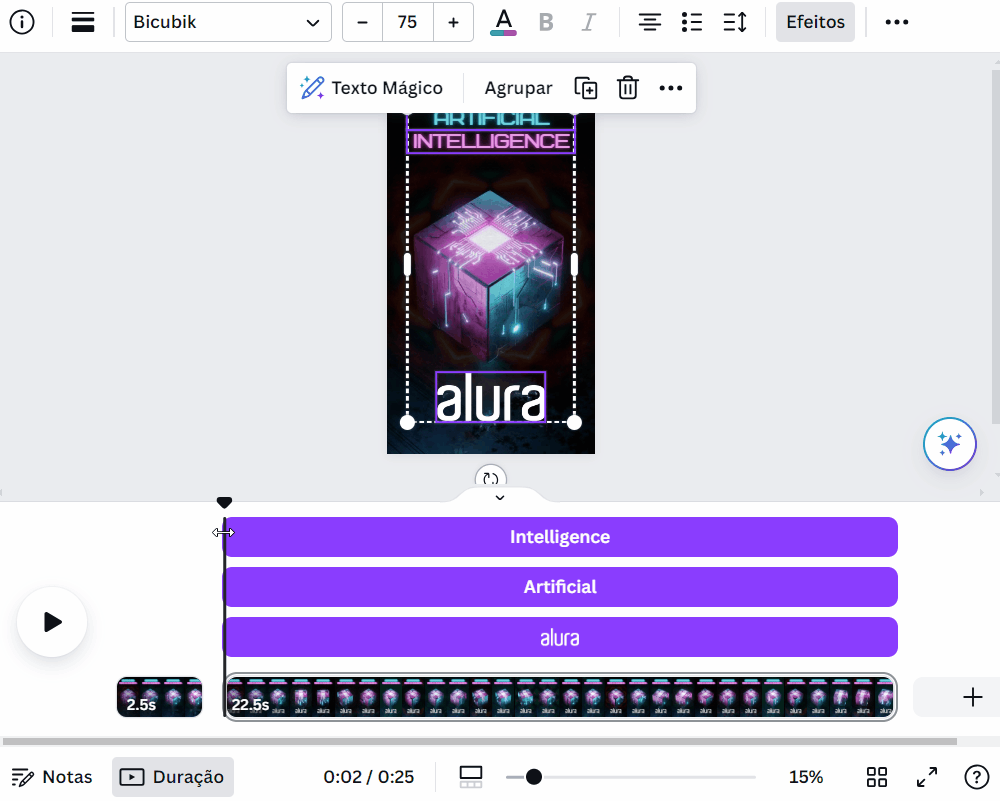Toggle italic formatting

(588, 22)
